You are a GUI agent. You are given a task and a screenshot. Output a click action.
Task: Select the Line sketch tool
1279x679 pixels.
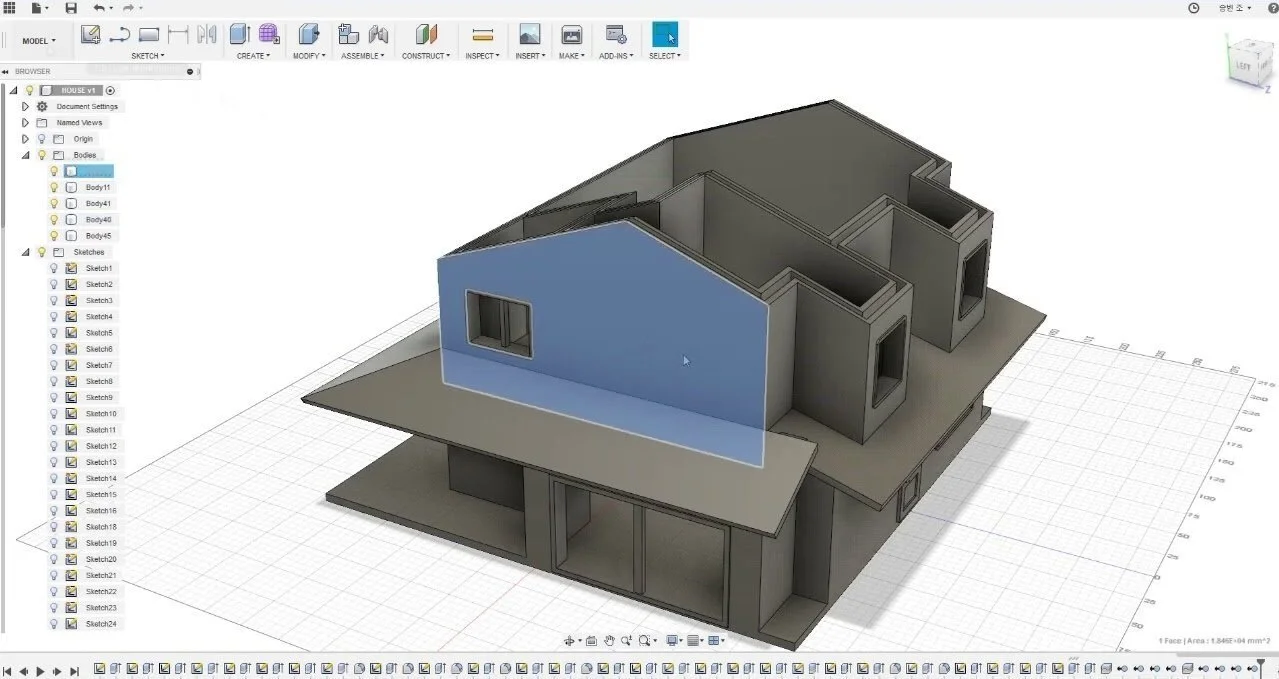click(119, 35)
